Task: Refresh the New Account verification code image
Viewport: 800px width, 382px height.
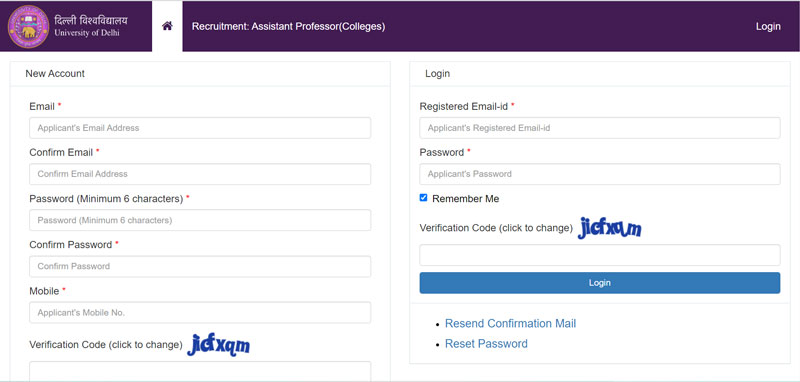Action: [x=218, y=344]
